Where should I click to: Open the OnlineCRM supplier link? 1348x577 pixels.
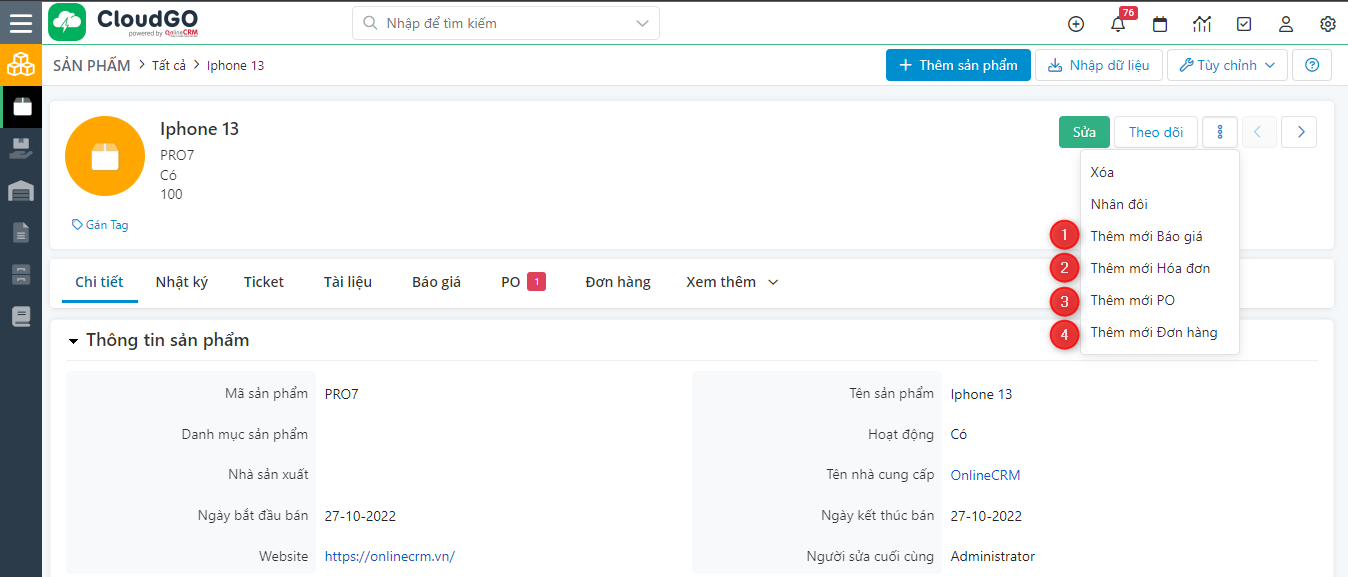[x=984, y=474]
